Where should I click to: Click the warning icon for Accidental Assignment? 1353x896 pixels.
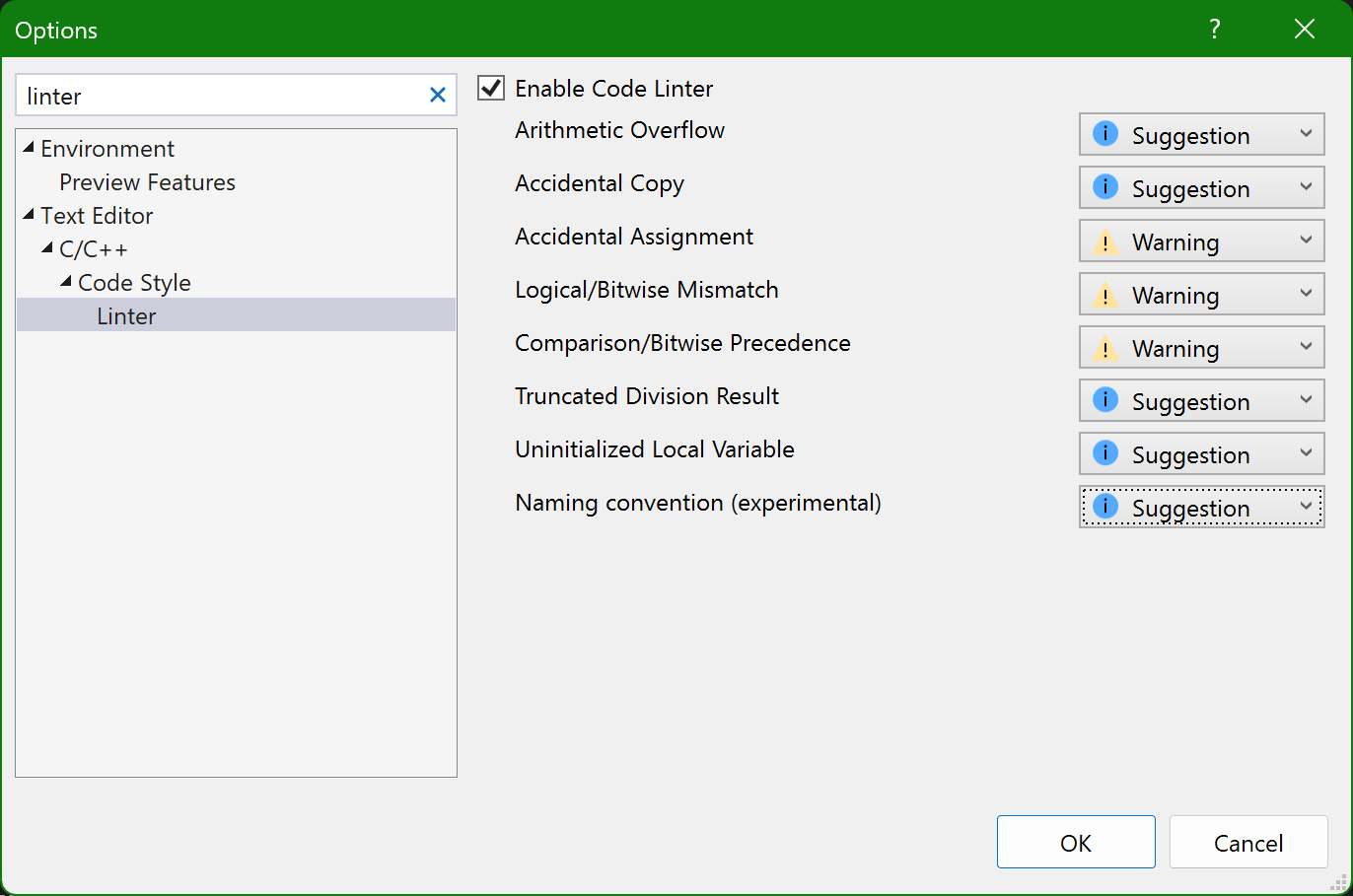pyautogui.click(x=1105, y=241)
